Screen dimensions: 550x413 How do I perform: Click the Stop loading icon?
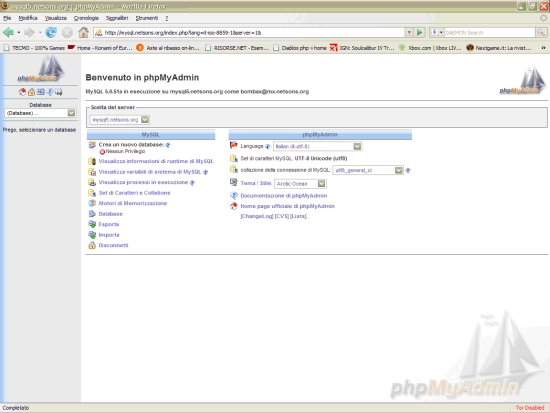tap(67, 33)
